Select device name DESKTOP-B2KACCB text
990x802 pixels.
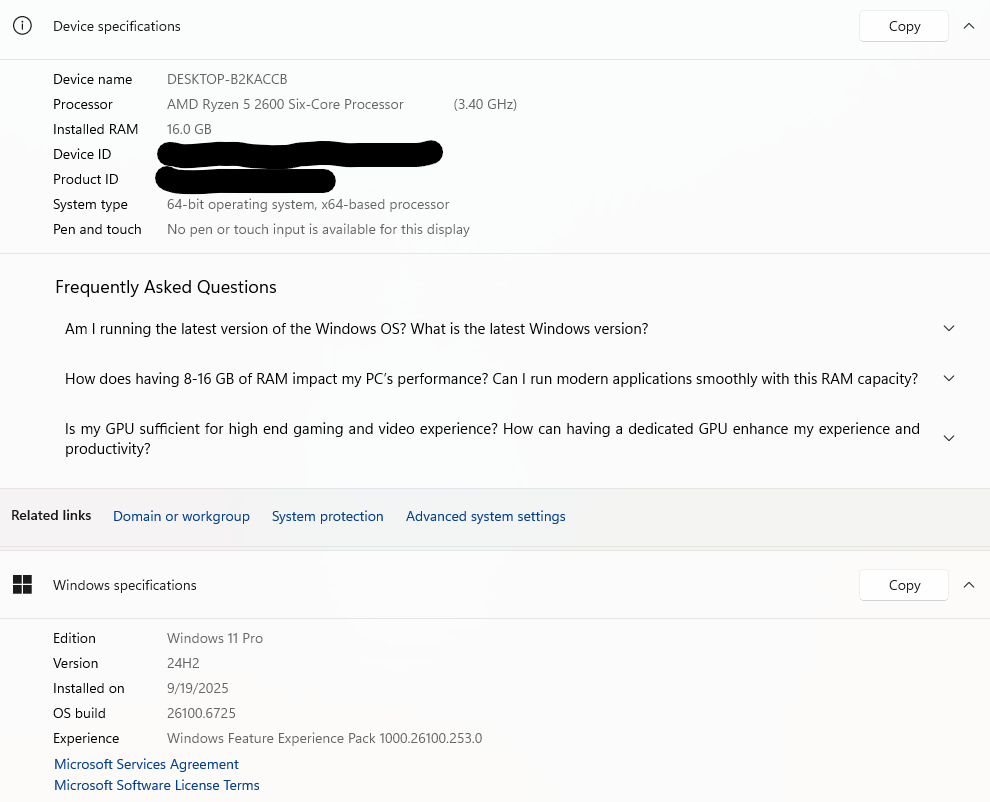[227, 79]
